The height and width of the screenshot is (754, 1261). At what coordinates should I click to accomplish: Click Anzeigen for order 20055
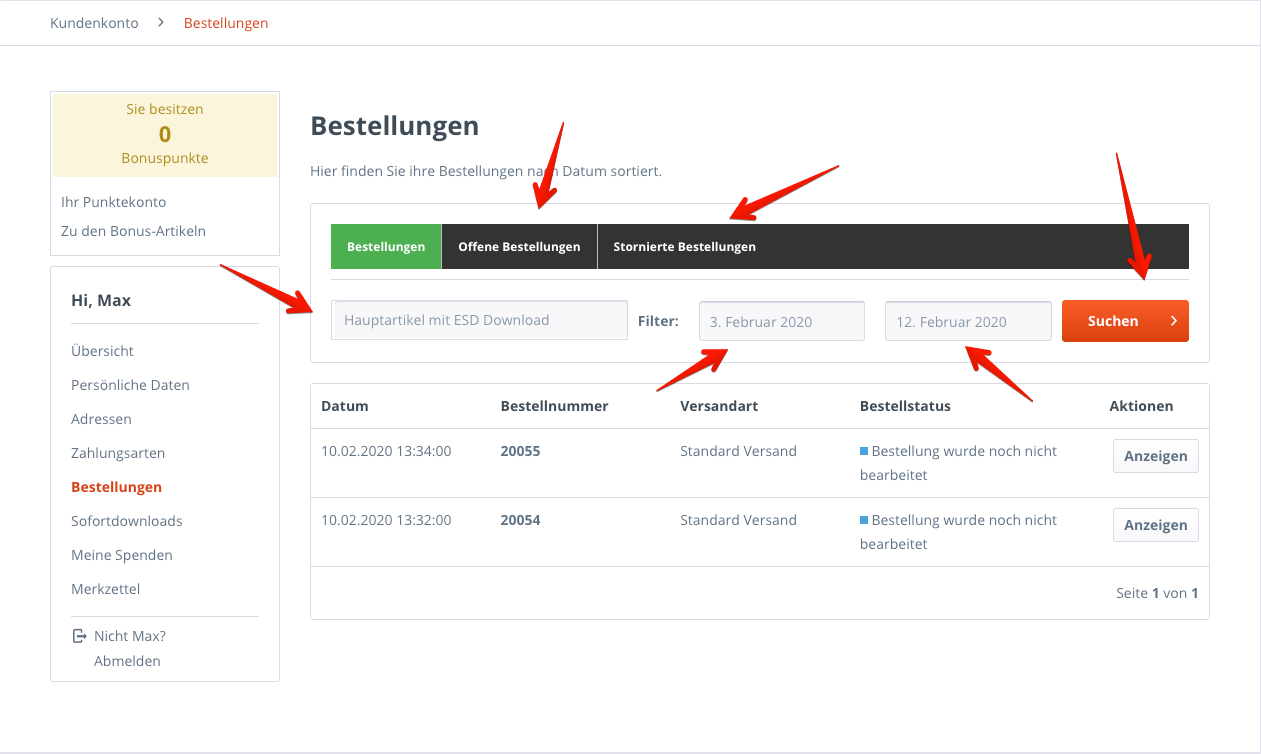(x=1155, y=456)
